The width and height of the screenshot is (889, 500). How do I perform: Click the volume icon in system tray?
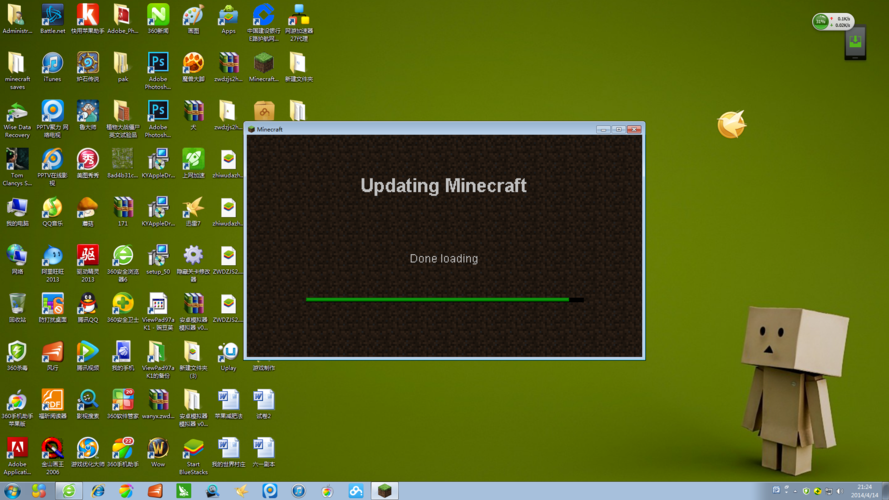tap(840, 491)
